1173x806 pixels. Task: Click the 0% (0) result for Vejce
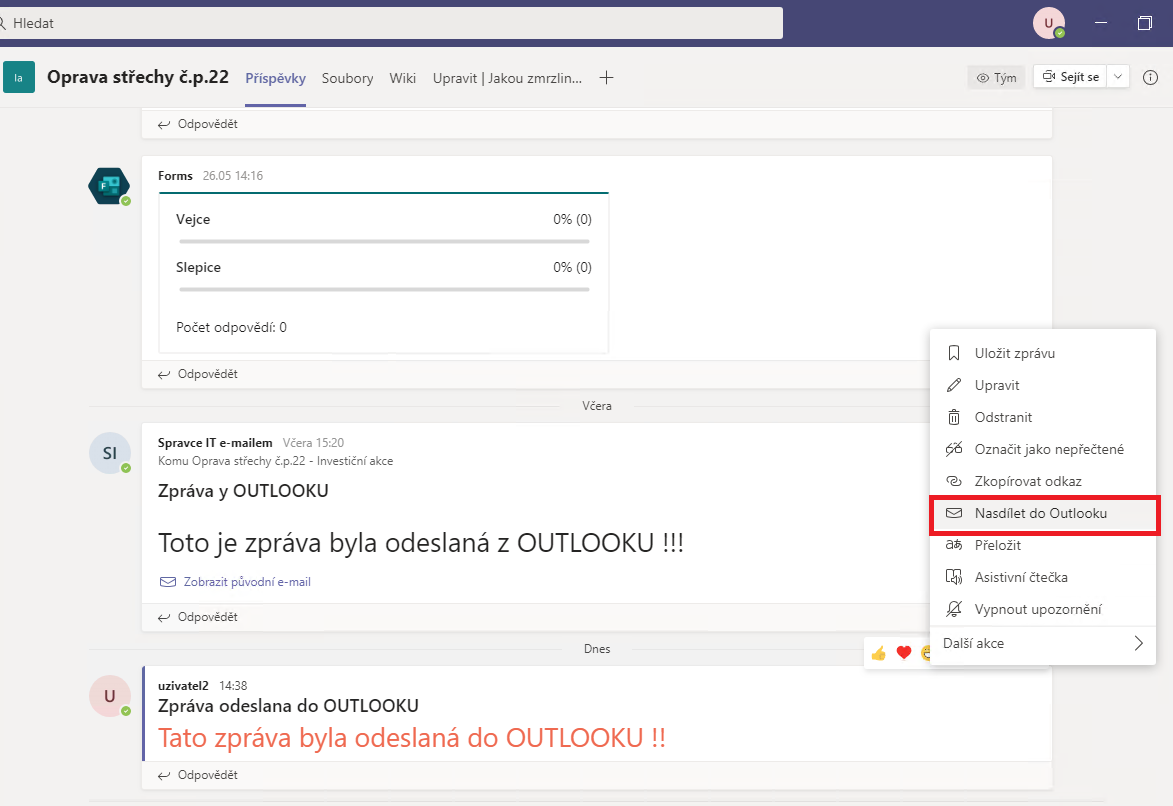572,219
